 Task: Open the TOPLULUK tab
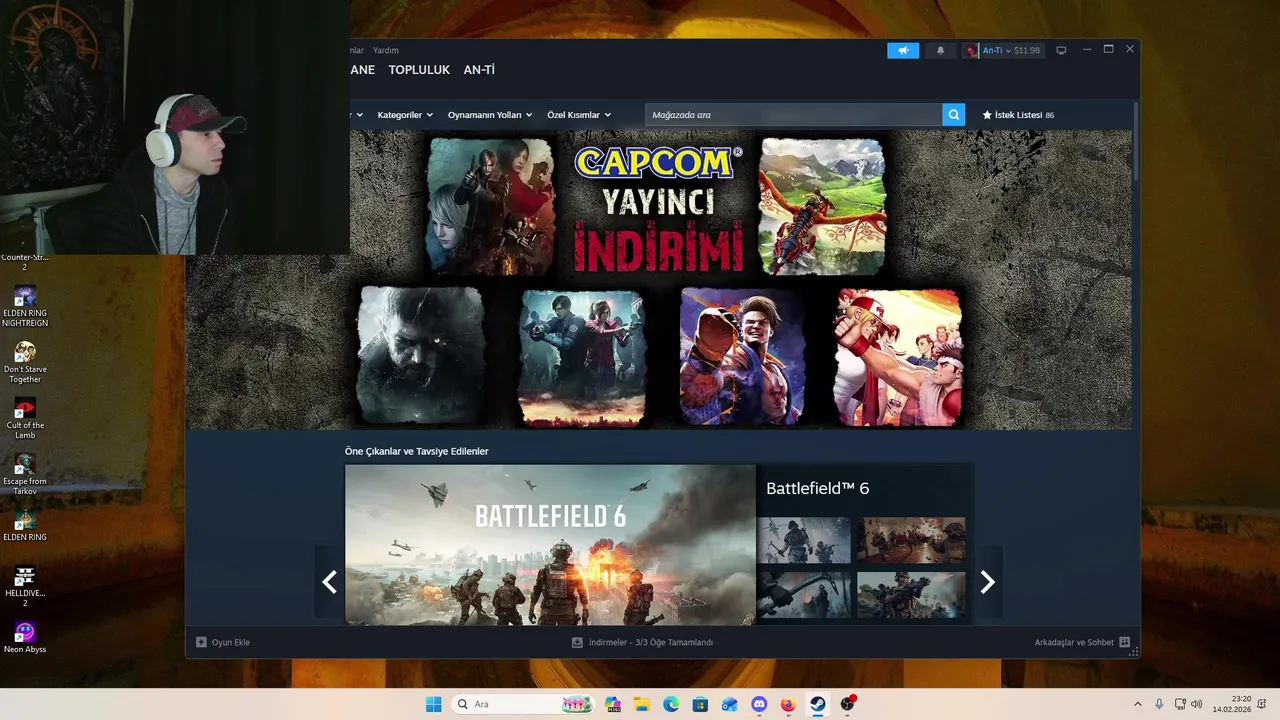coord(419,70)
